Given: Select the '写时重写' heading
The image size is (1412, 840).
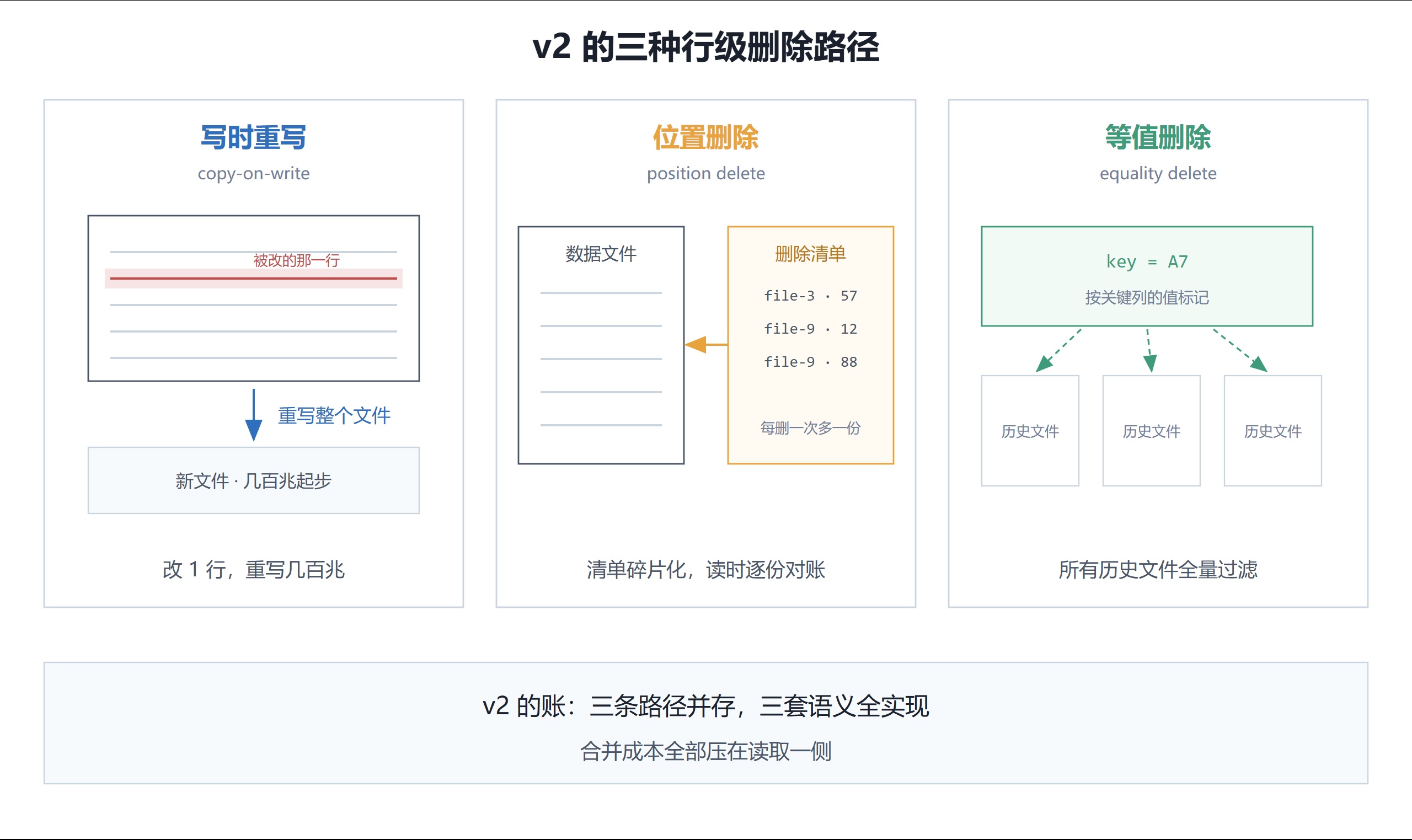Looking at the screenshot, I should click(x=254, y=137).
